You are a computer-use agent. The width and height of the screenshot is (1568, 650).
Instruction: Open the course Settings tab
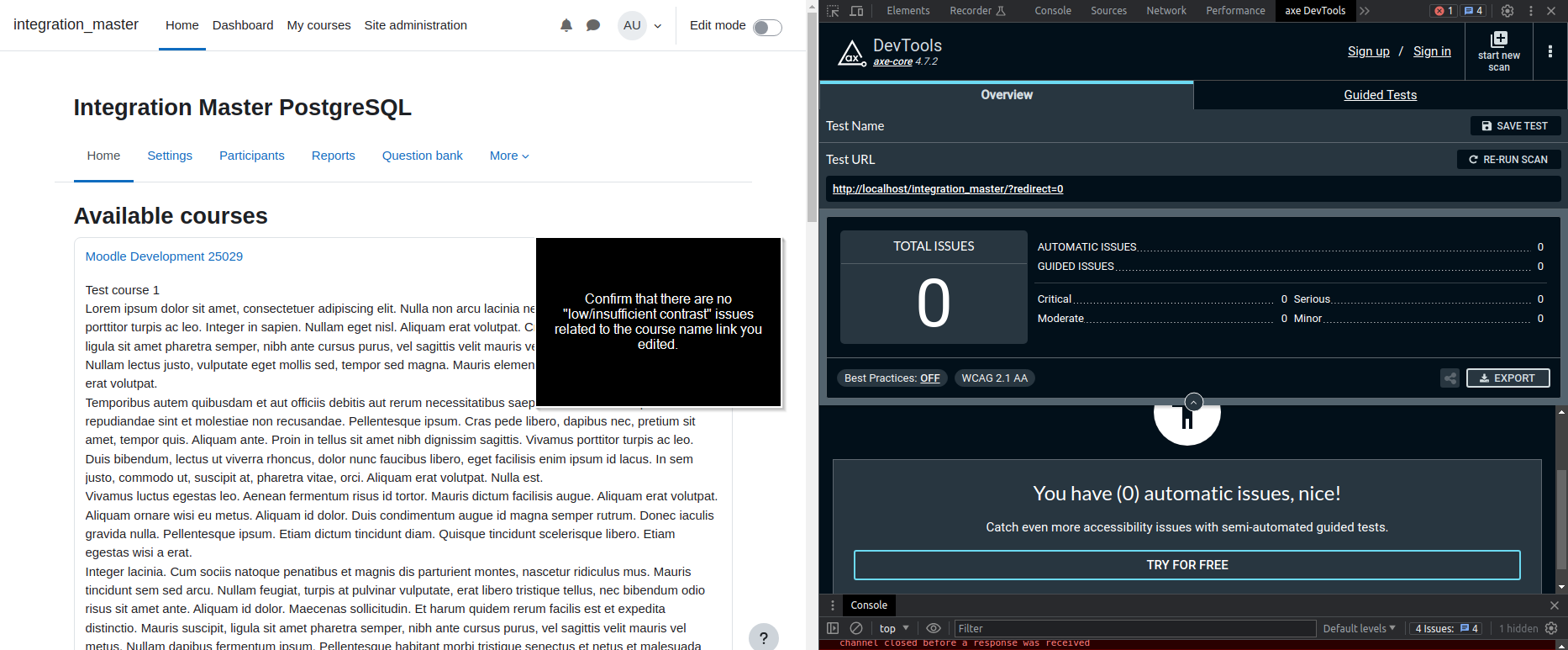pyautogui.click(x=170, y=156)
